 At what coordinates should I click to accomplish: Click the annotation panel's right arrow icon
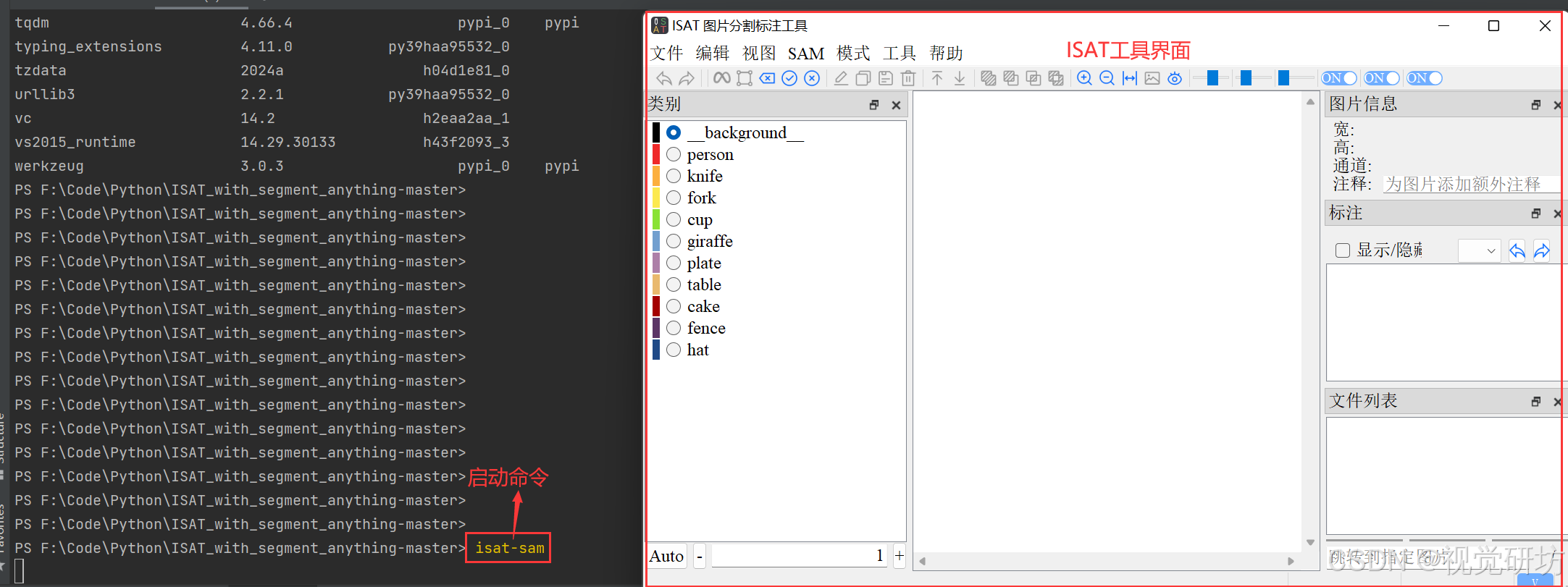coord(1542,251)
